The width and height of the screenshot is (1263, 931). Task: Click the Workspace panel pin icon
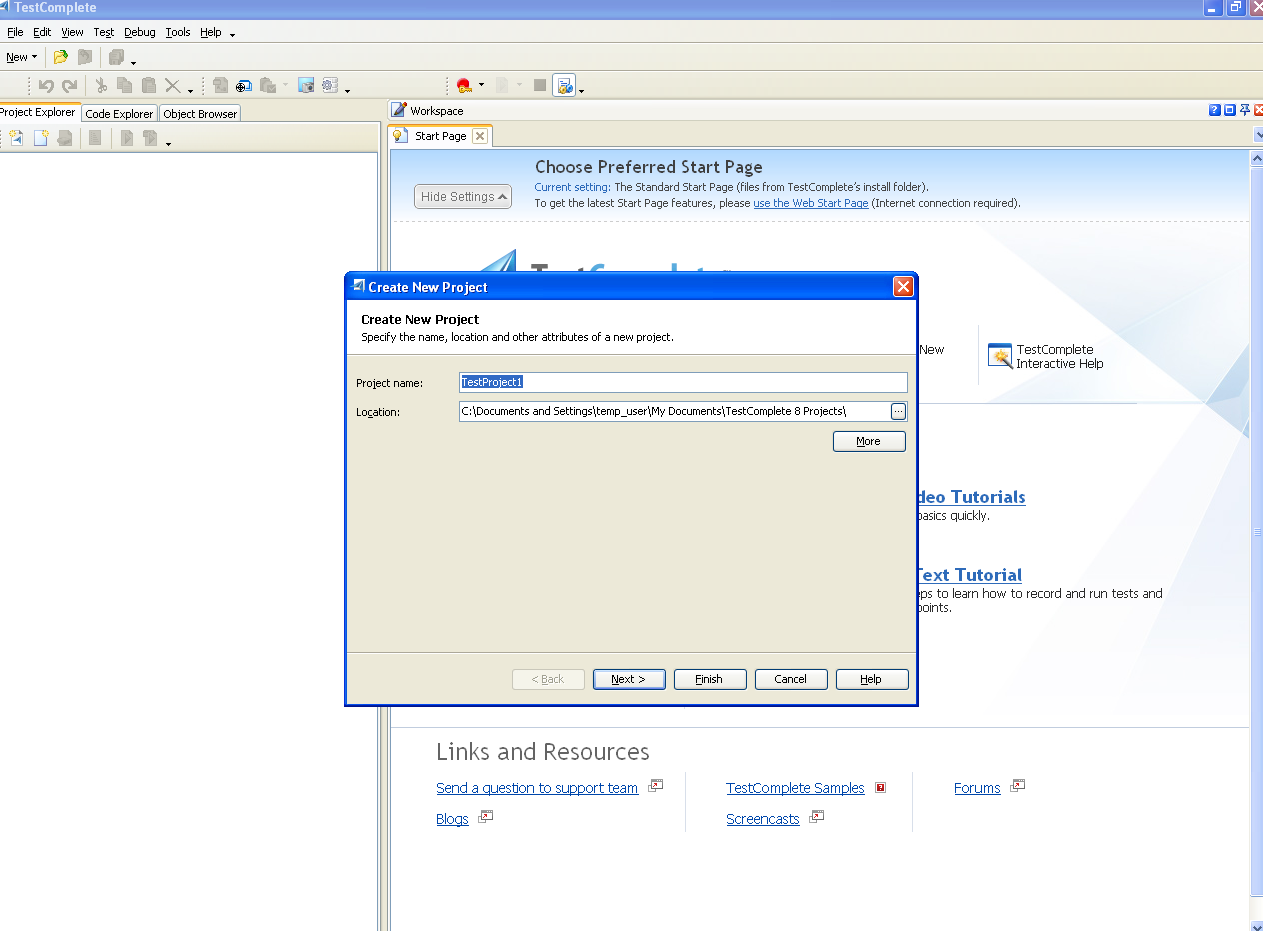(1244, 110)
